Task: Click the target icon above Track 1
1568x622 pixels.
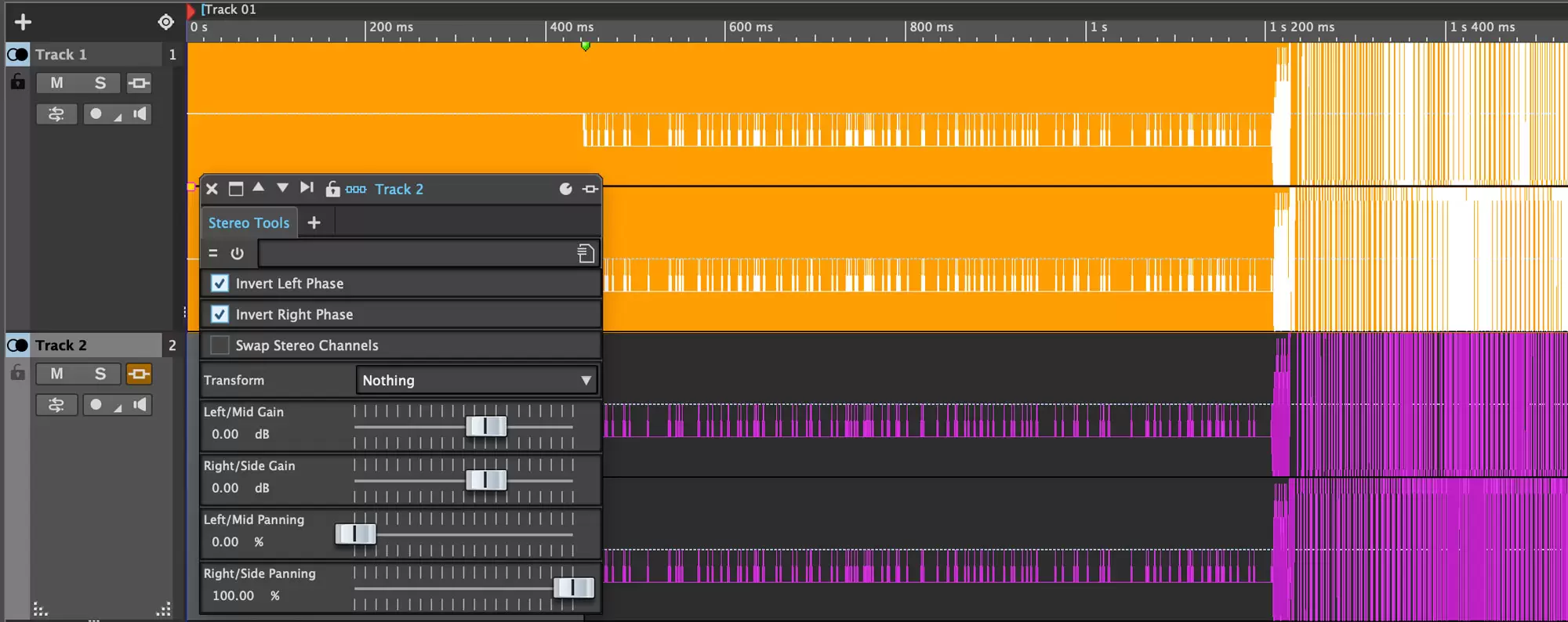Action: pos(165,22)
